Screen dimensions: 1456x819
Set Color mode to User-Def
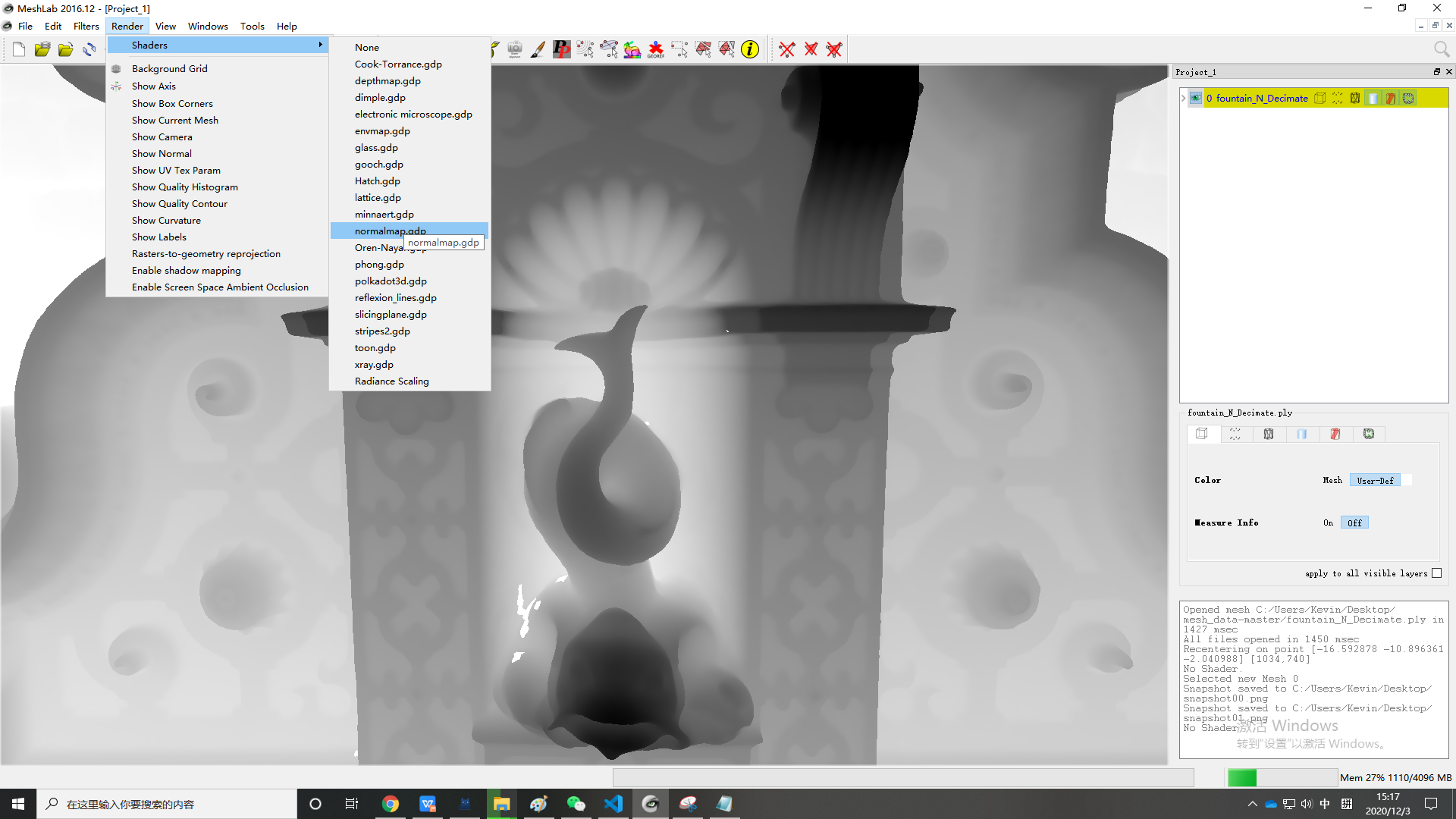click(1375, 480)
